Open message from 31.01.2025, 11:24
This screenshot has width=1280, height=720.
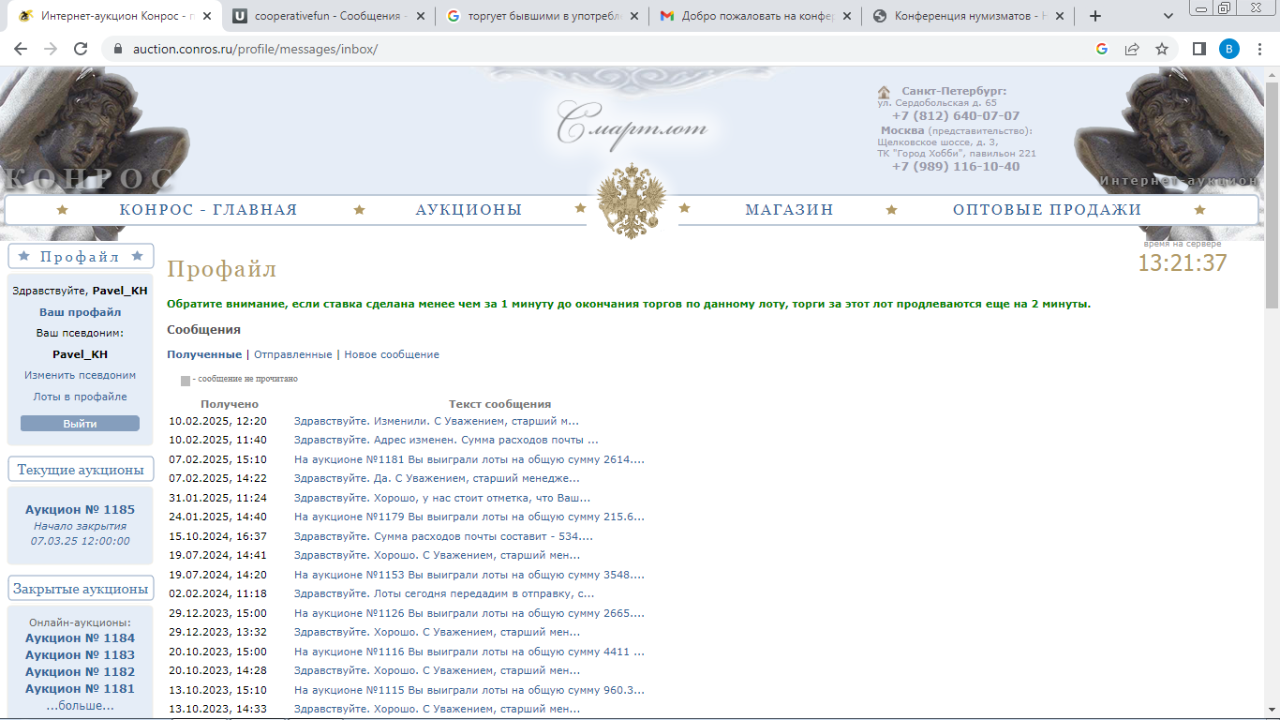tap(442, 498)
